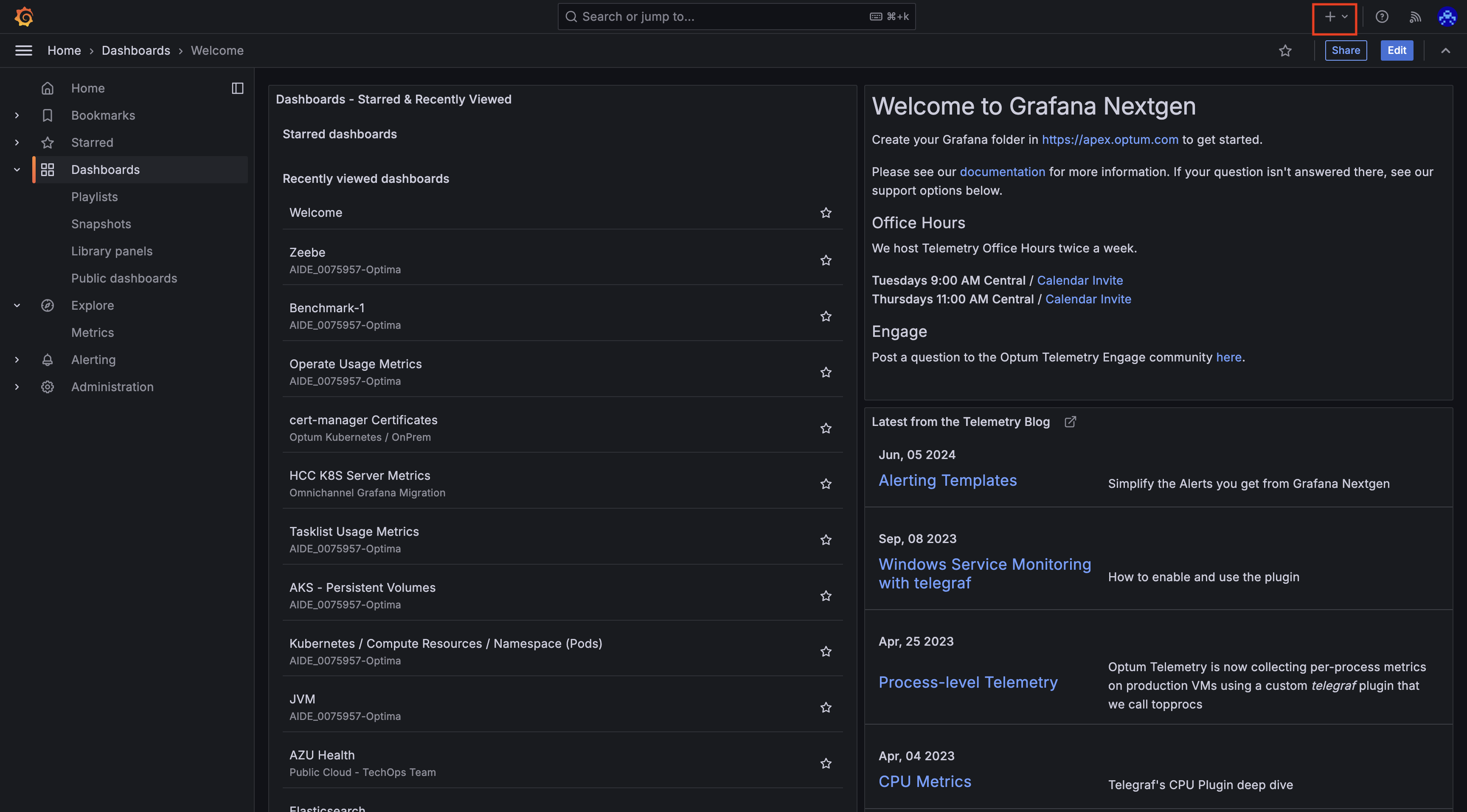Select Snapshots in the sidebar
This screenshot has height=812, width=1467.
pos(101,224)
